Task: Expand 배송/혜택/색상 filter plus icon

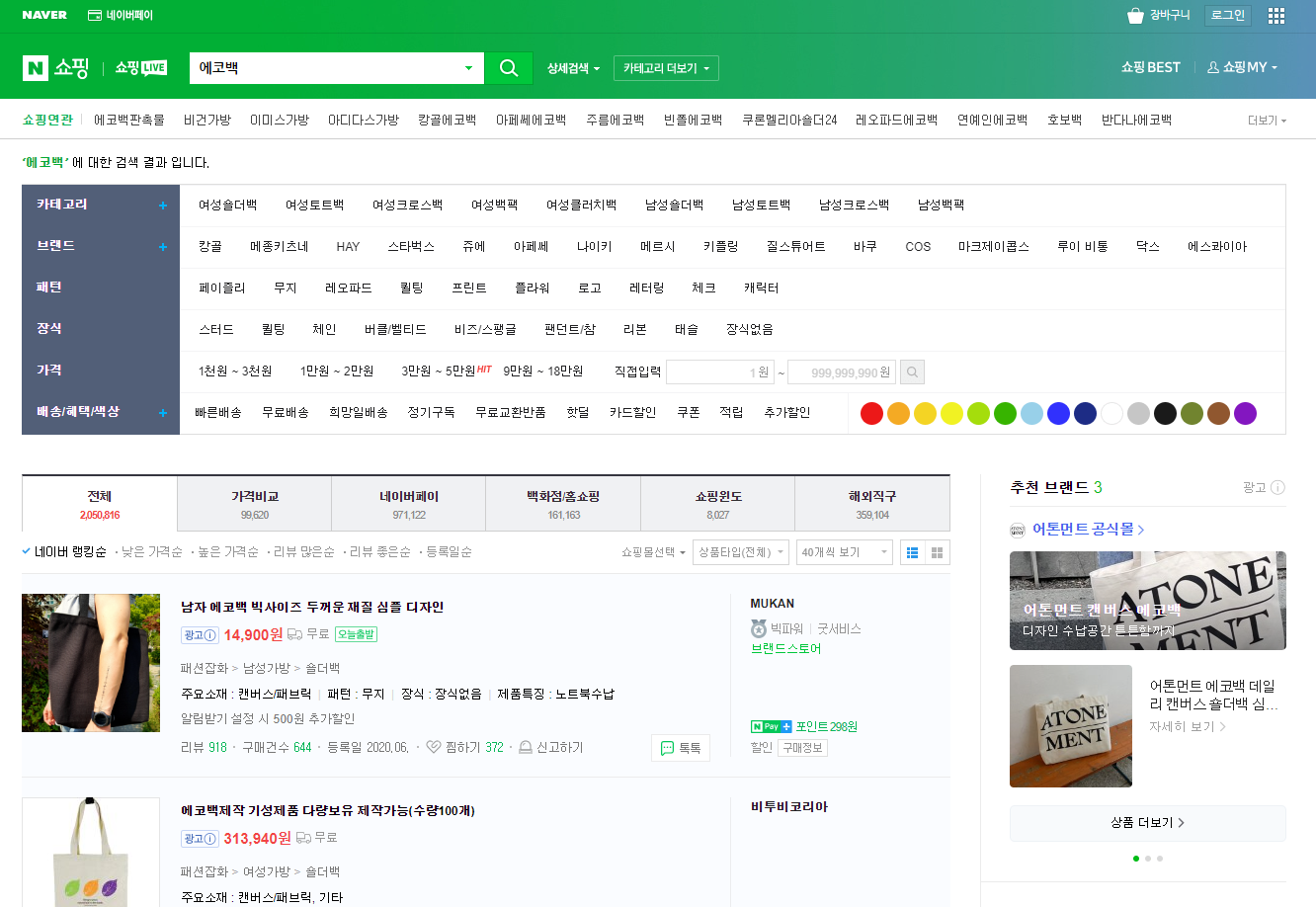Action: tap(163, 413)
